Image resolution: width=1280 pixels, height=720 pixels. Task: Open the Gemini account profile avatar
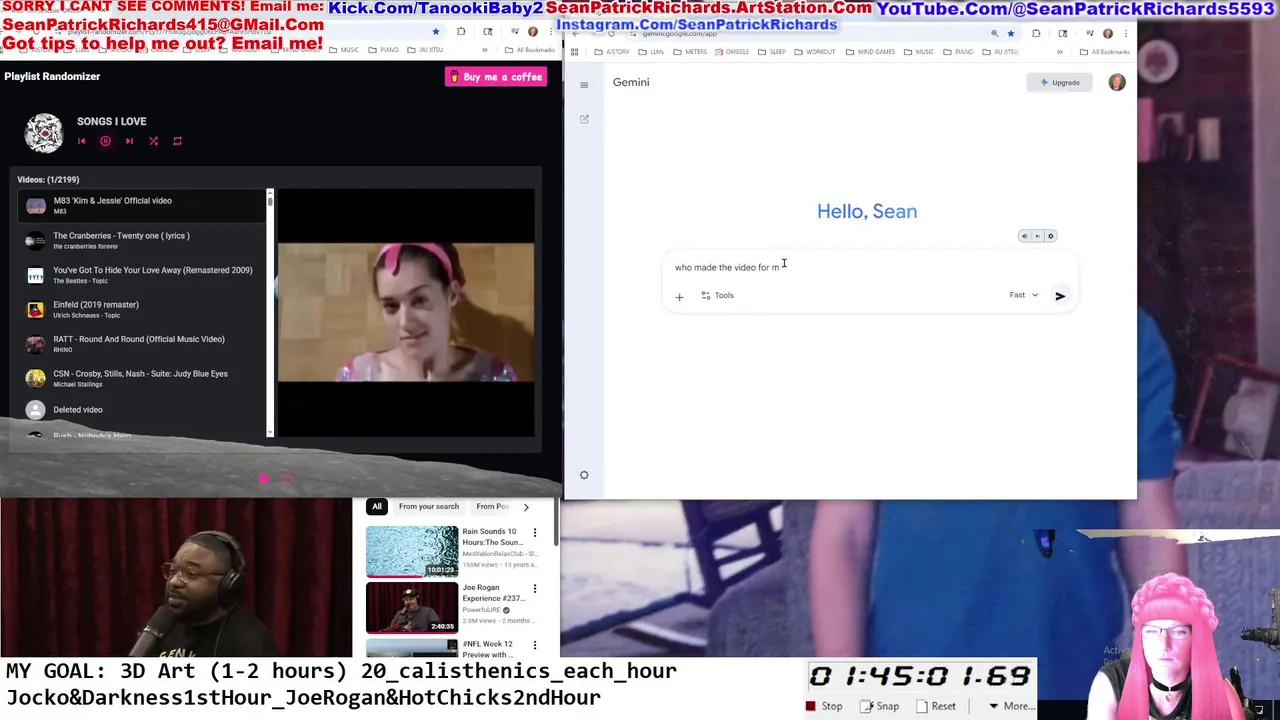(x=1117, y=82)
